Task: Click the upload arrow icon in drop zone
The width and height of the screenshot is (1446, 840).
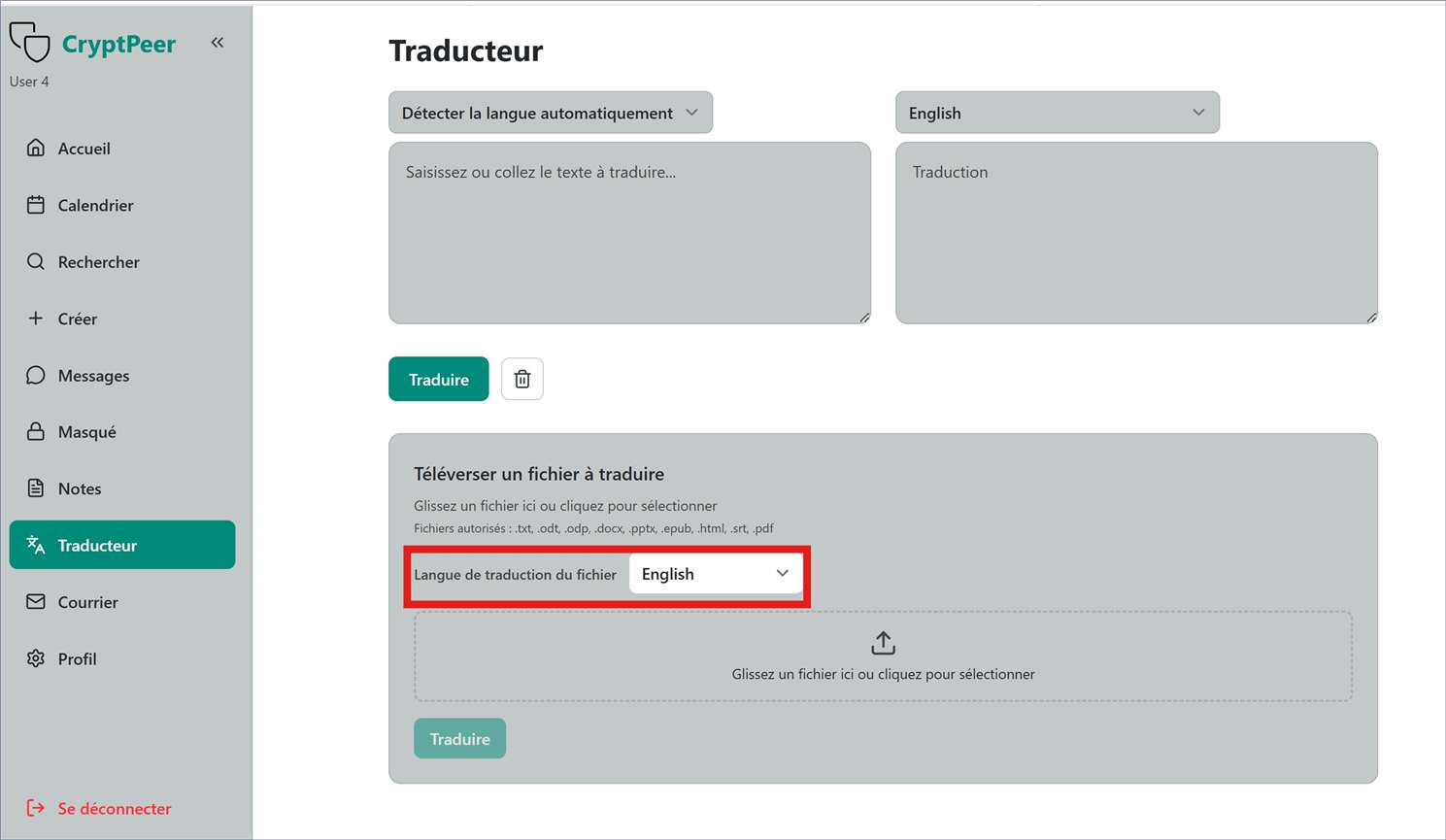Action: tap(883, 643)
